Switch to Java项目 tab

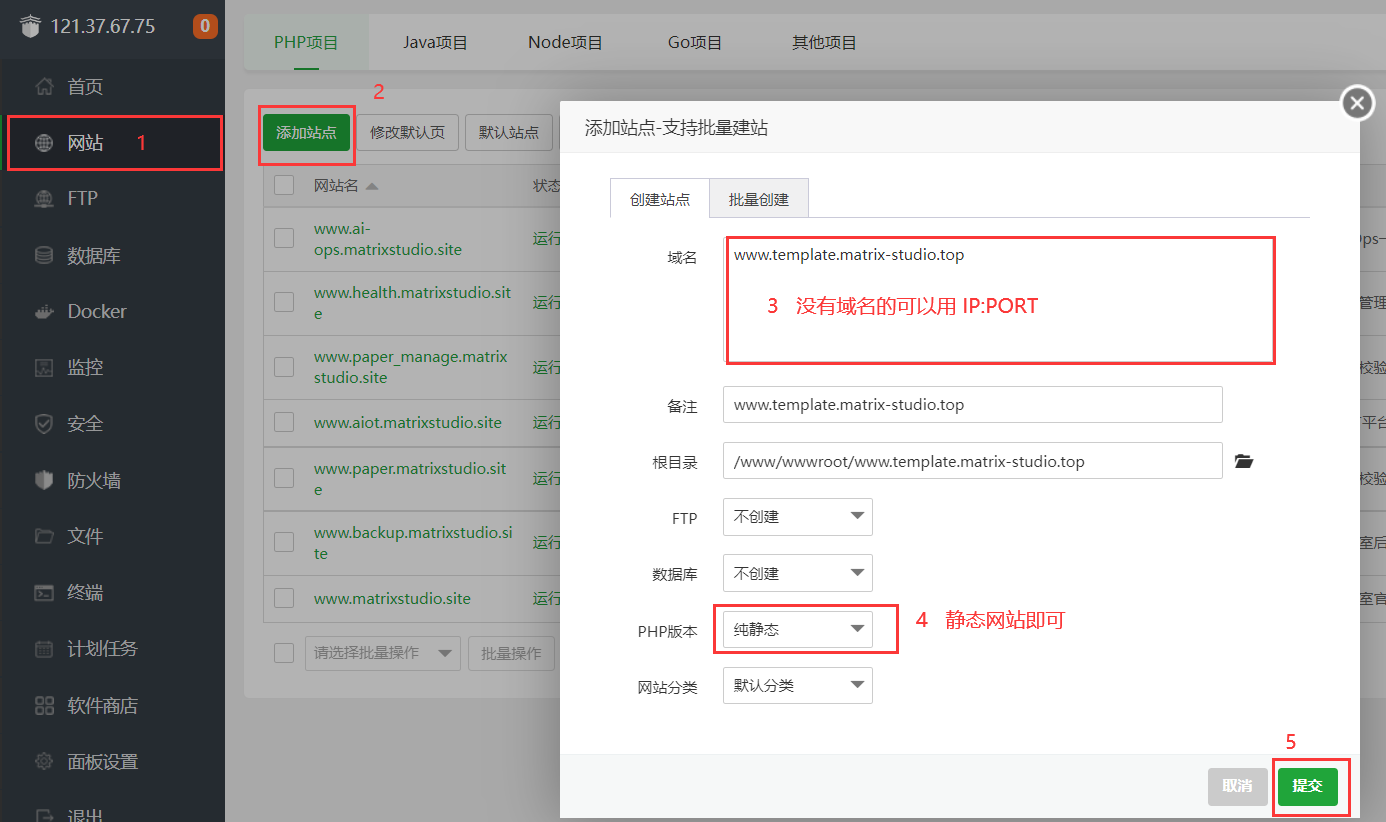pos(435,42)
